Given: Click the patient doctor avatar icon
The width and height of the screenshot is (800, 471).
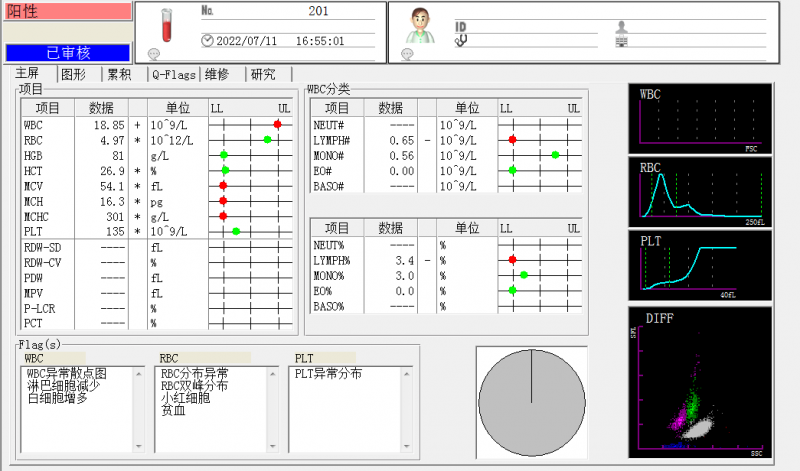Looking at the screenshot, I should pyautogui.click(x=422, y=26).
